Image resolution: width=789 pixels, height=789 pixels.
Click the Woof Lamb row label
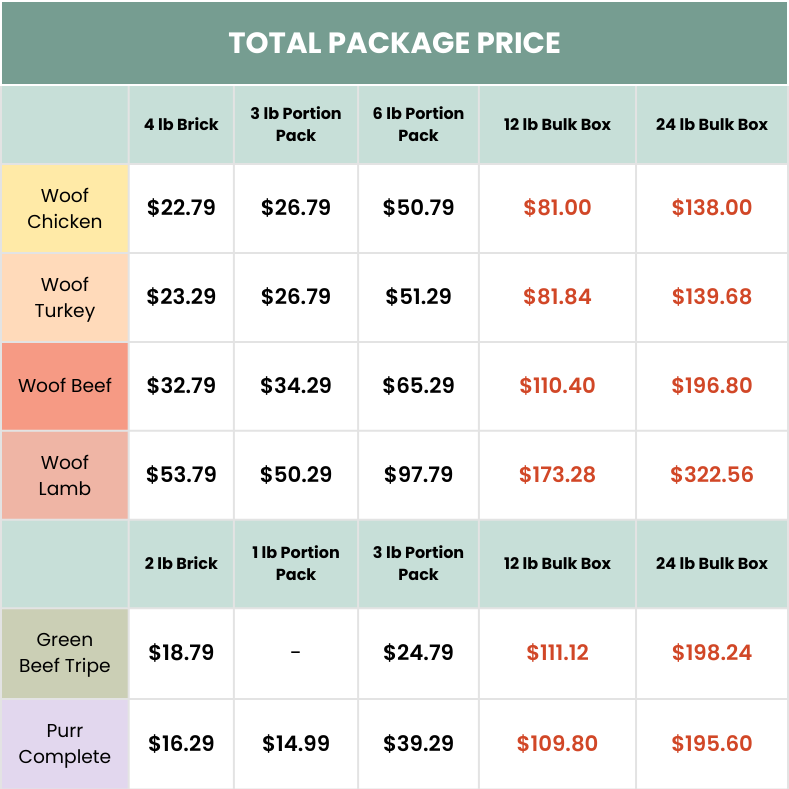pyautogui.click(x=65, y=475)
